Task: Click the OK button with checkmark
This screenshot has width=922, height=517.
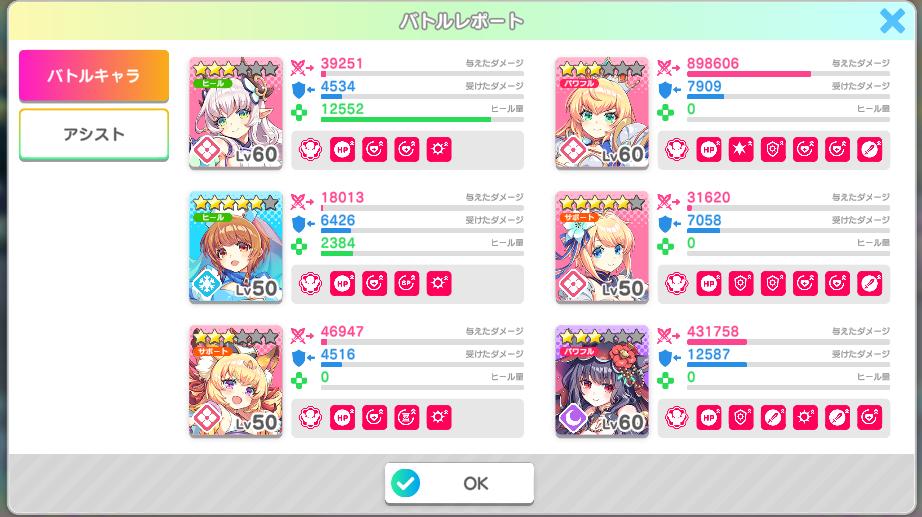Action: tap(459, 483)
